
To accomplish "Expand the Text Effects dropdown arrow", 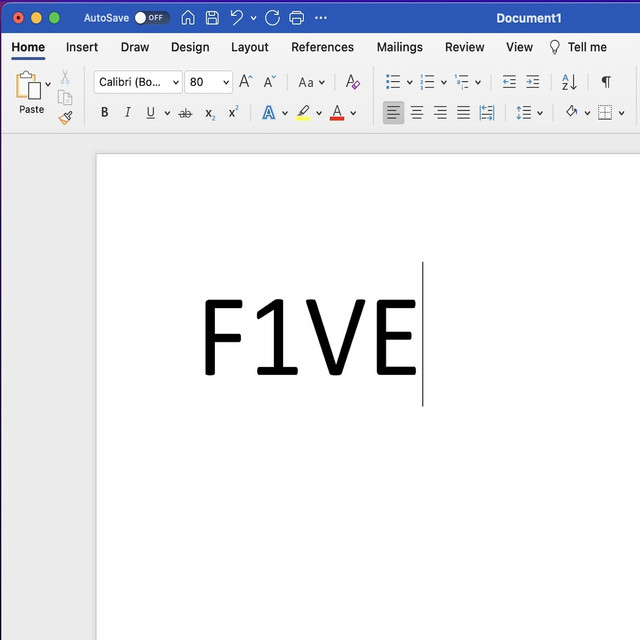I will tap(285, 113).
